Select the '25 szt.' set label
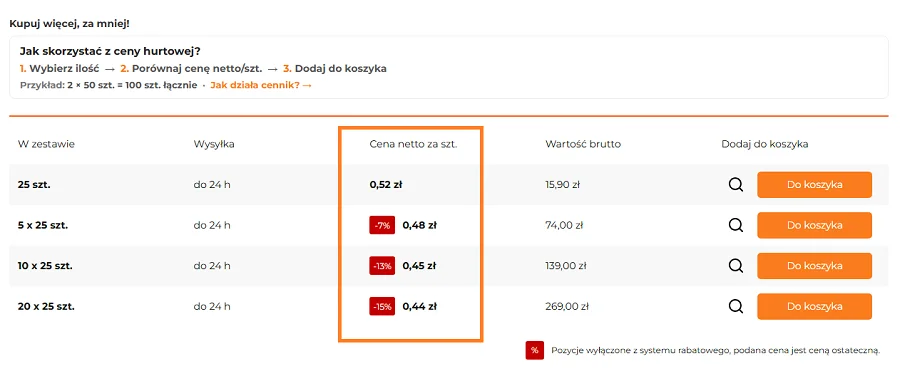 point(34,185)
